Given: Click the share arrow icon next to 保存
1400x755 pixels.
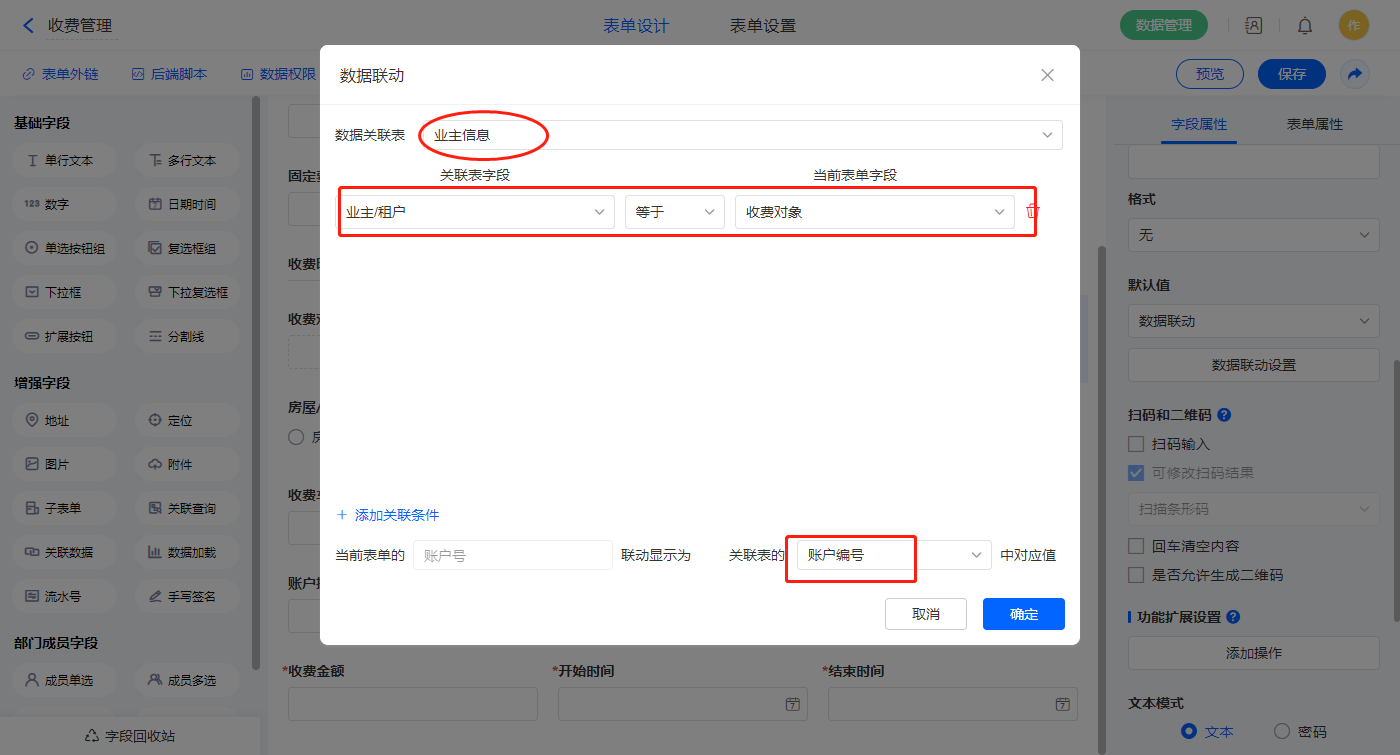Looking at the screenshot, I should pyautogui.click(x=1354, y=74).
